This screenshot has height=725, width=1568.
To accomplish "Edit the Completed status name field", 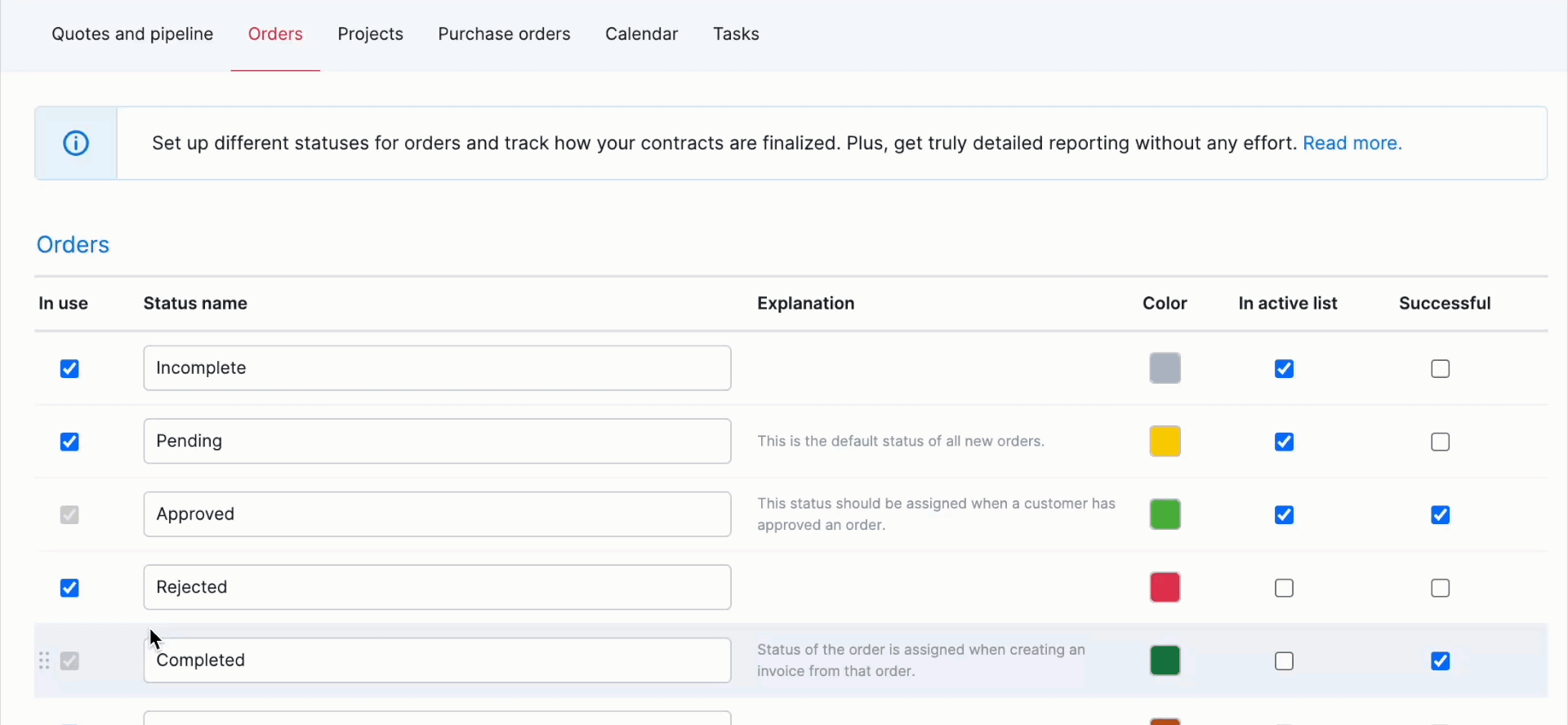I will coord(437,661).
